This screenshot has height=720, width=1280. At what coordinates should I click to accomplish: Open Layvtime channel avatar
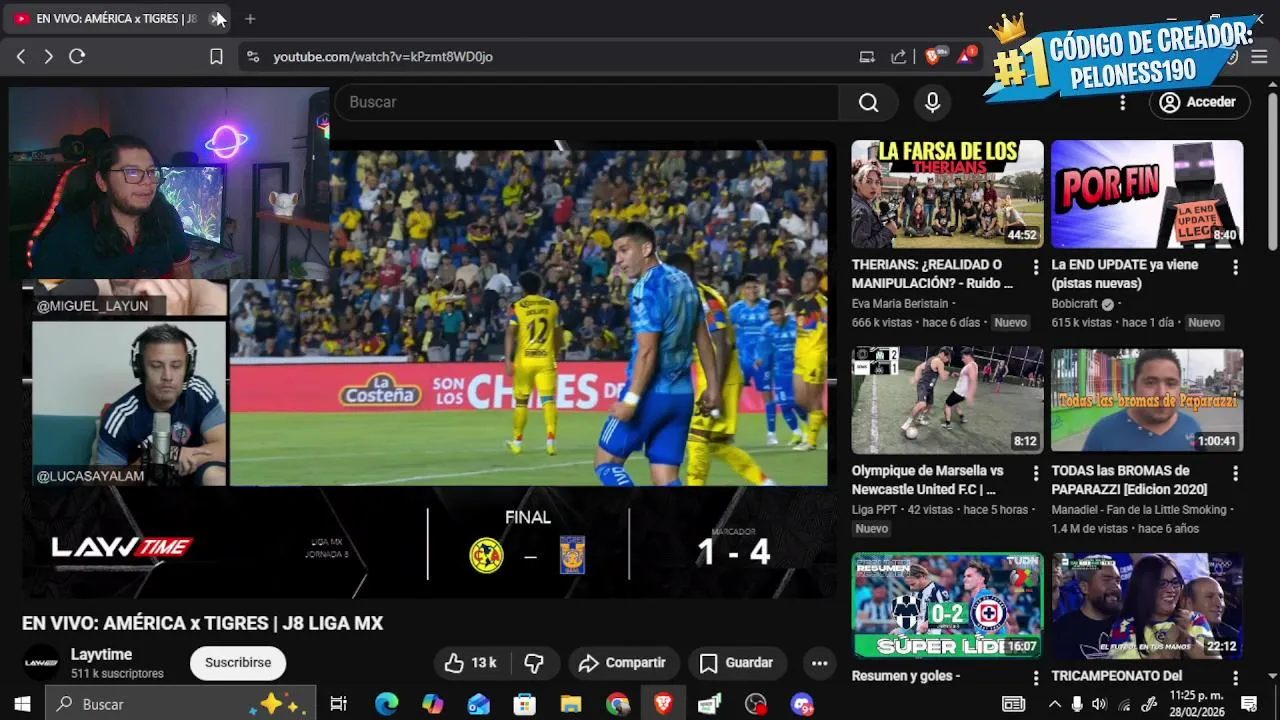41,662
